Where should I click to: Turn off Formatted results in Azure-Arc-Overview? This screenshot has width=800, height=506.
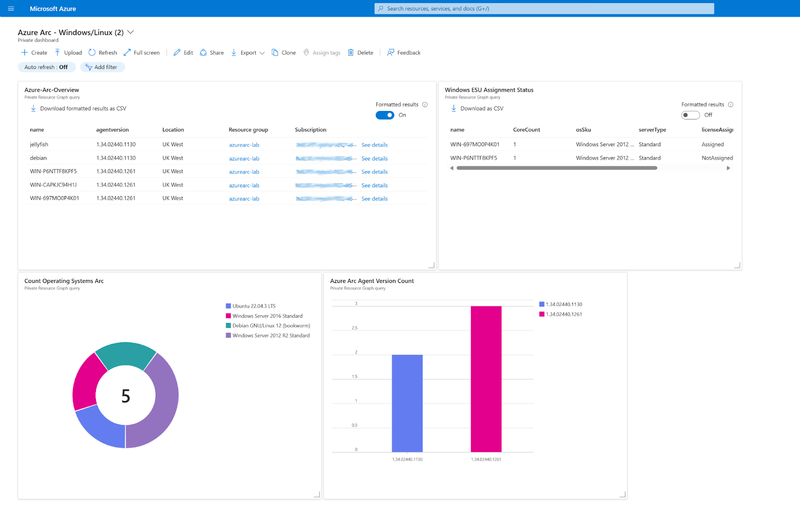tap(385, 115)
